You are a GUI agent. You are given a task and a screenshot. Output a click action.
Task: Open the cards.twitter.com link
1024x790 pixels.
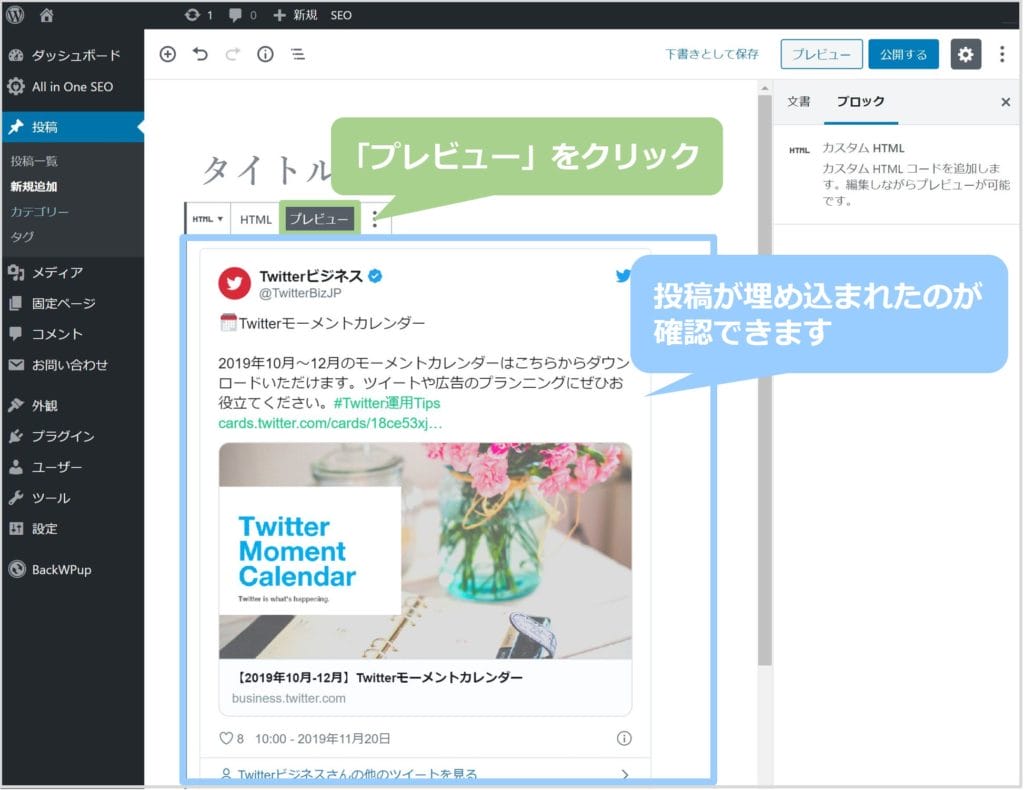coord(330,423)
